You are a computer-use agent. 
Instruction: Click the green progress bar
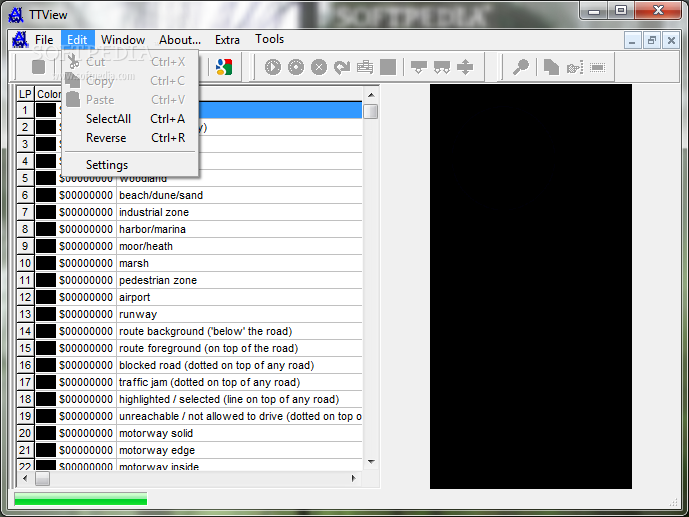pos(80,499)
